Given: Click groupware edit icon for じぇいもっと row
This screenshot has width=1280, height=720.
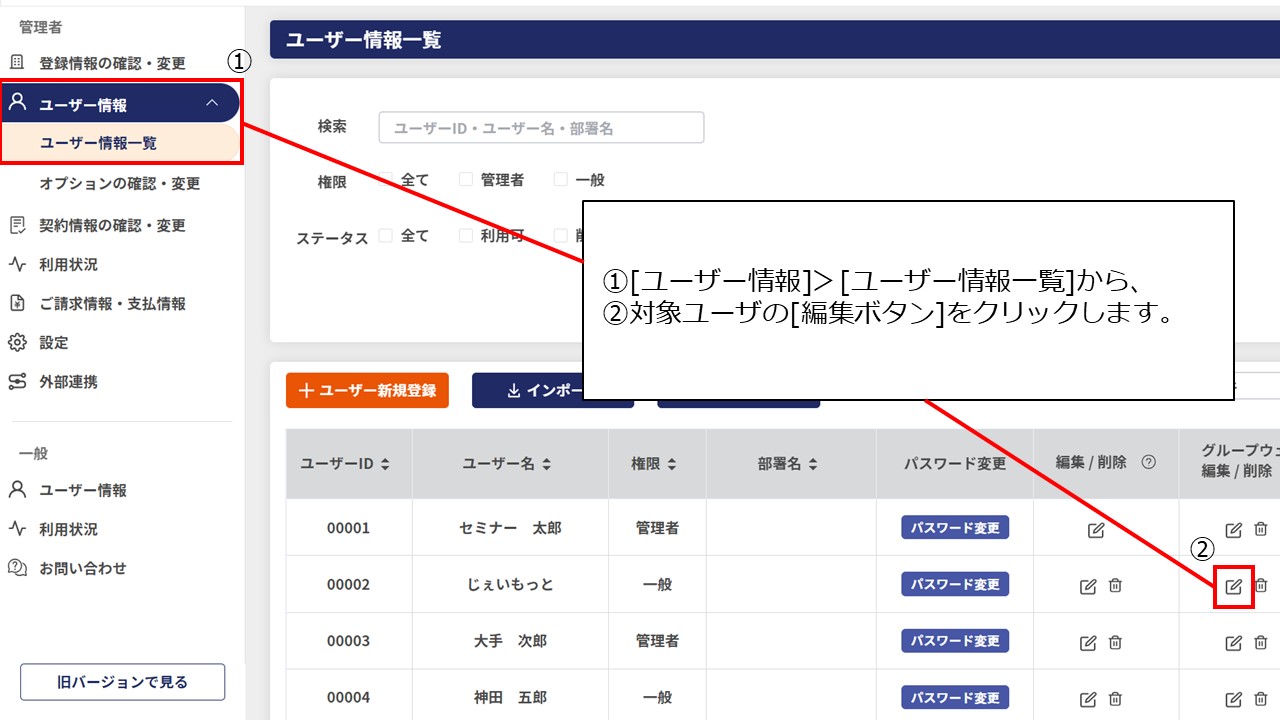Looking at the screenshot, I should [1234, 586].
